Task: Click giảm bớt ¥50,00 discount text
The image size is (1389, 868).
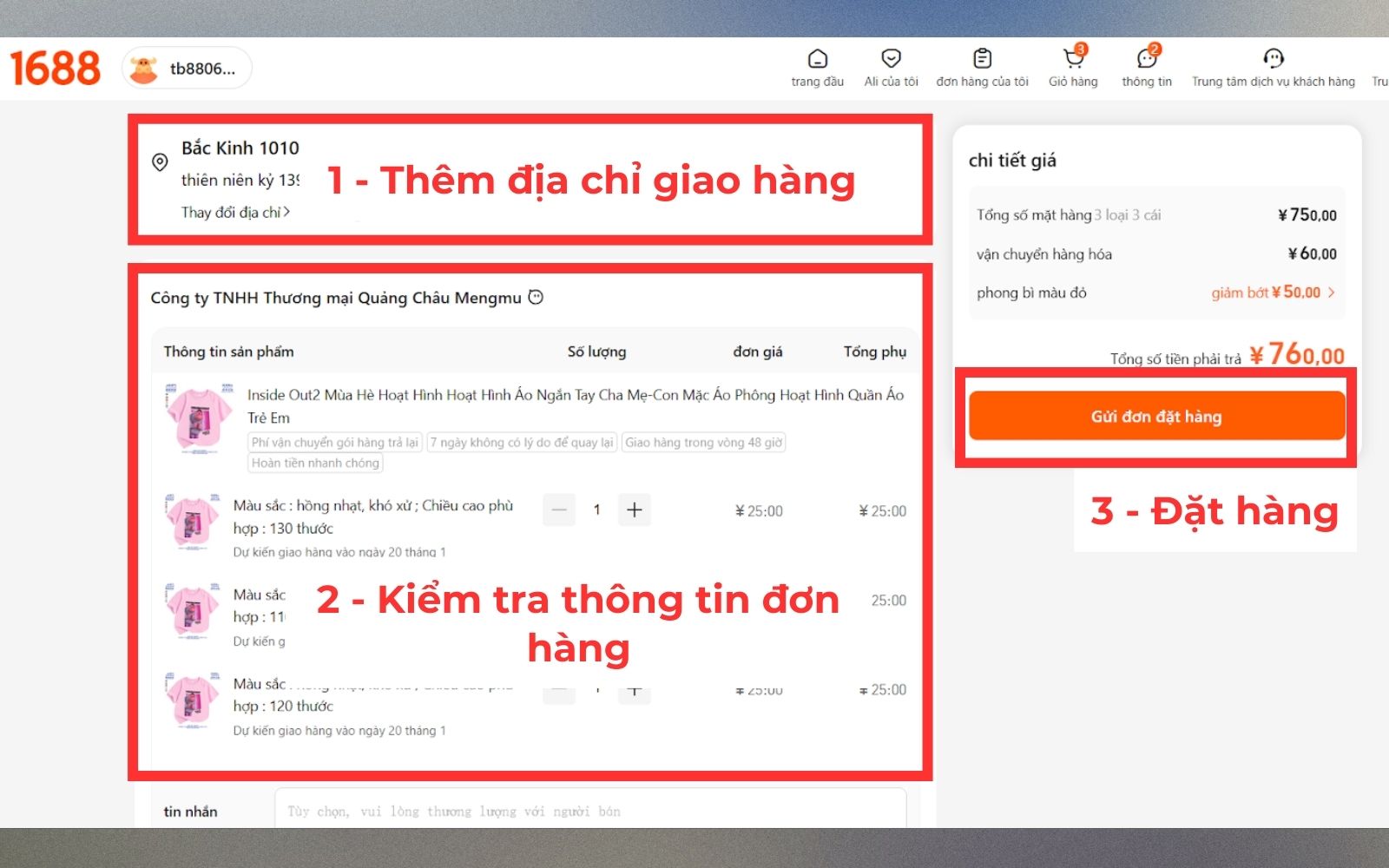Action: (1266, 293)
